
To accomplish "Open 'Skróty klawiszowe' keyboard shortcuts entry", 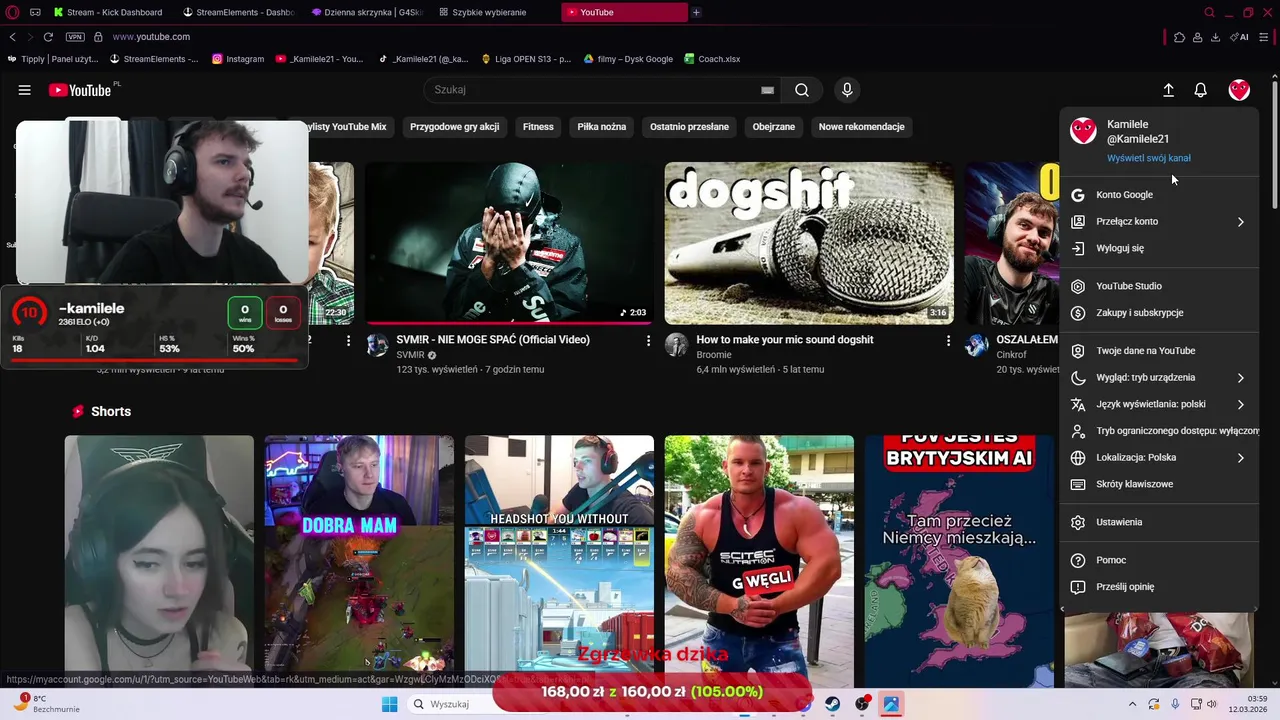I will click(x=1159, y=484).
